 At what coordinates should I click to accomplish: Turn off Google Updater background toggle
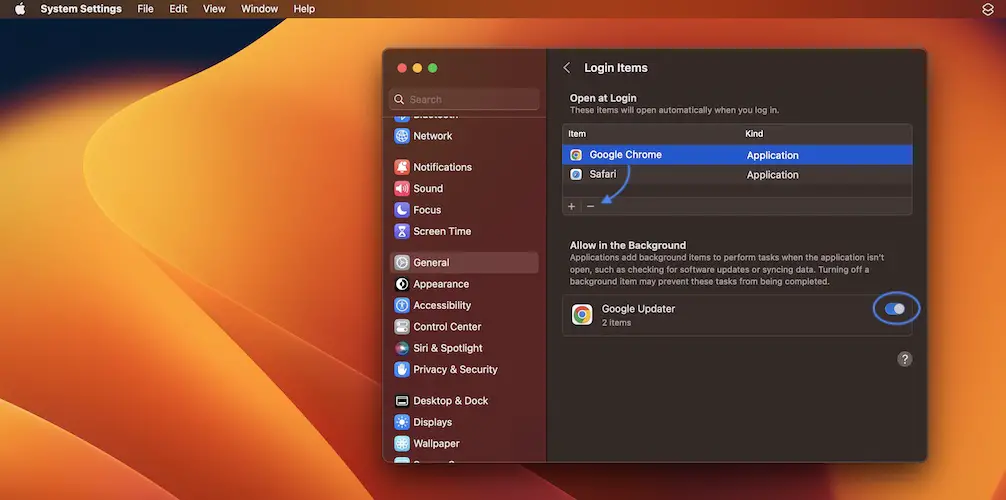point(894,309)
